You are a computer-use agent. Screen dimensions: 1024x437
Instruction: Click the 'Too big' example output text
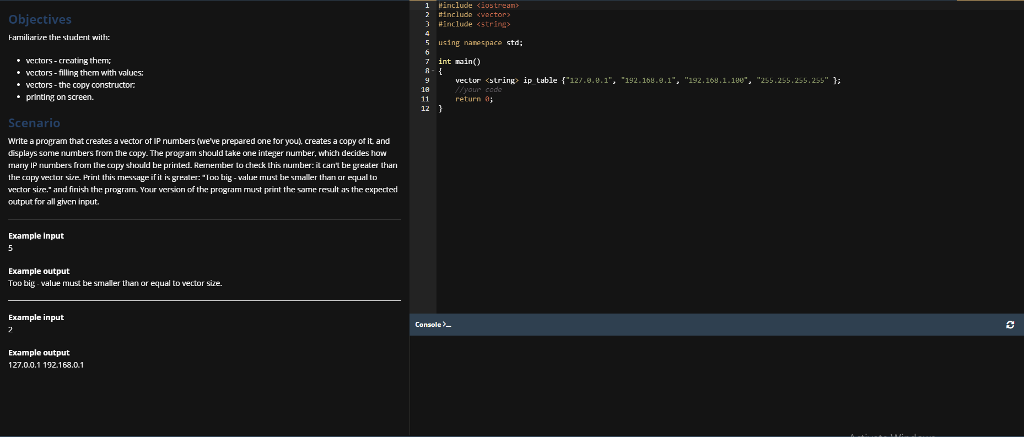tap(114, 283)
